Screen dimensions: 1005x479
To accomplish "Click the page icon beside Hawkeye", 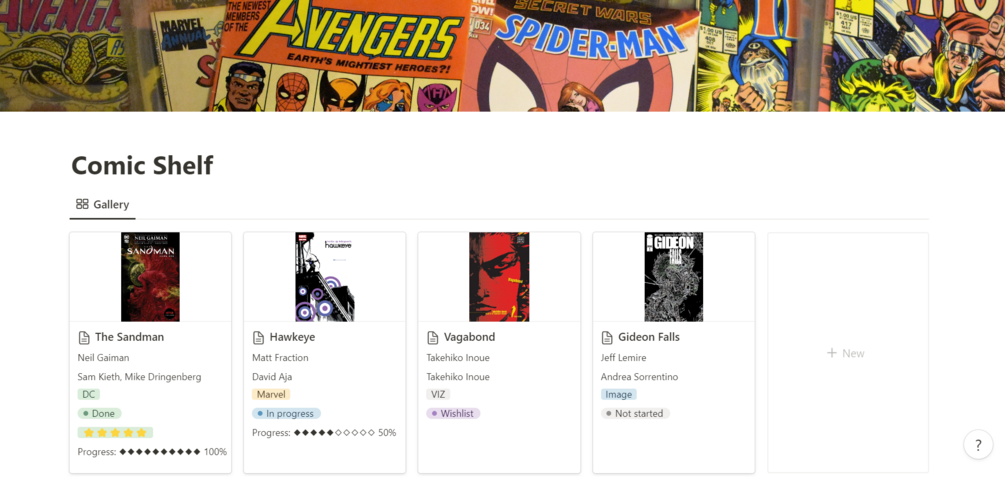I will click(258, 337).
